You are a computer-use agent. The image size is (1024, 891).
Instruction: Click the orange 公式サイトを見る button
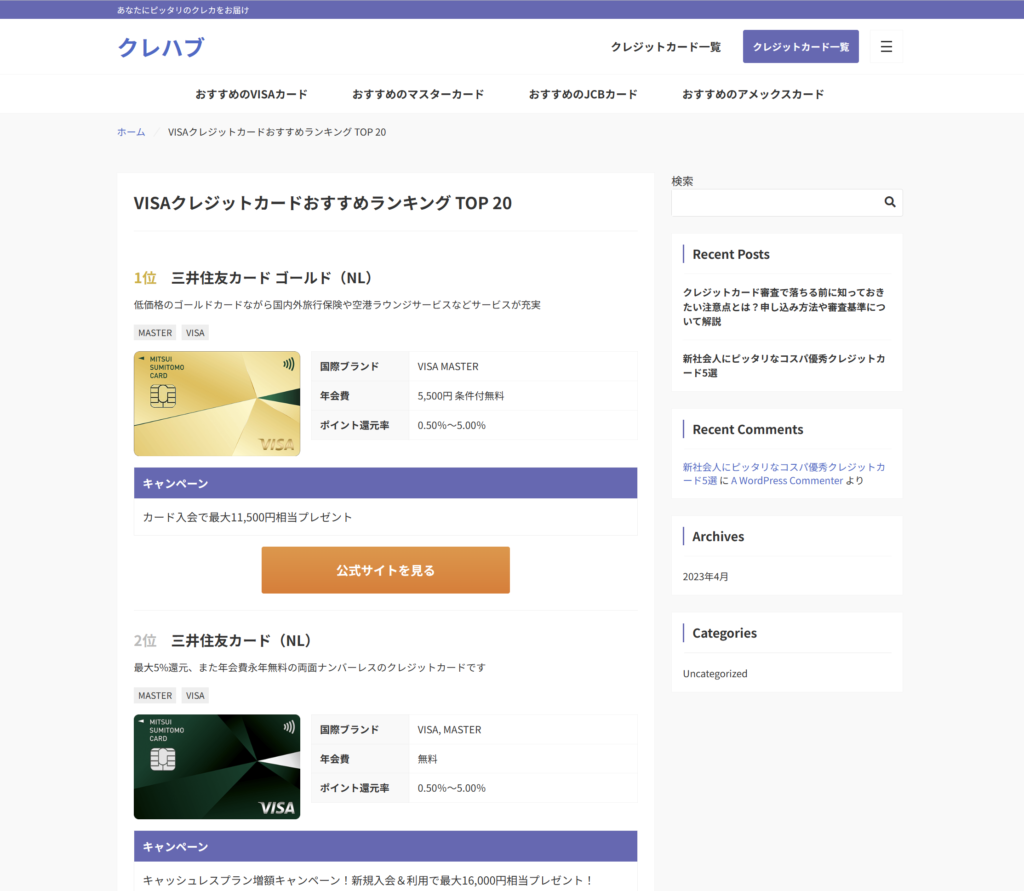(x=385, y=570)
